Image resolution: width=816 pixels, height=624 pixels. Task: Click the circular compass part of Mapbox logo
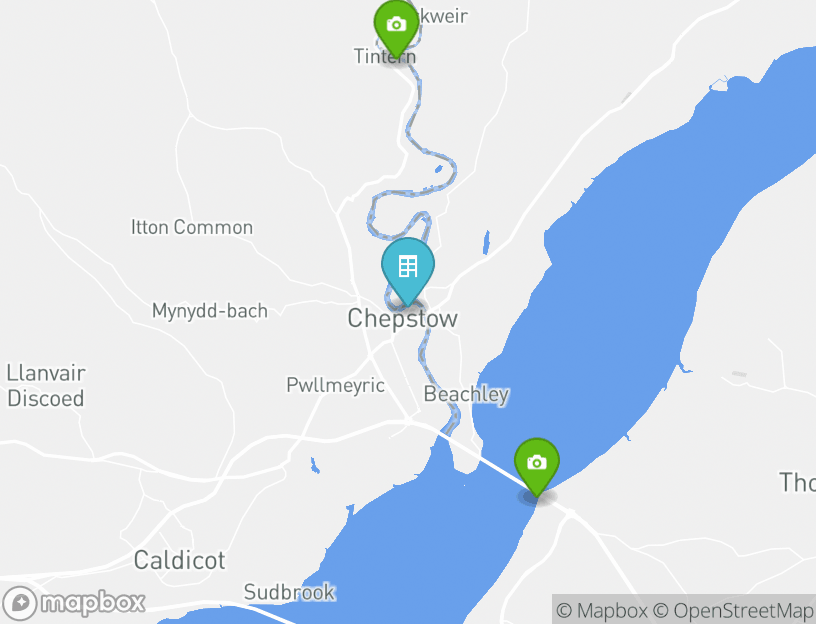(x=20, y=604)
